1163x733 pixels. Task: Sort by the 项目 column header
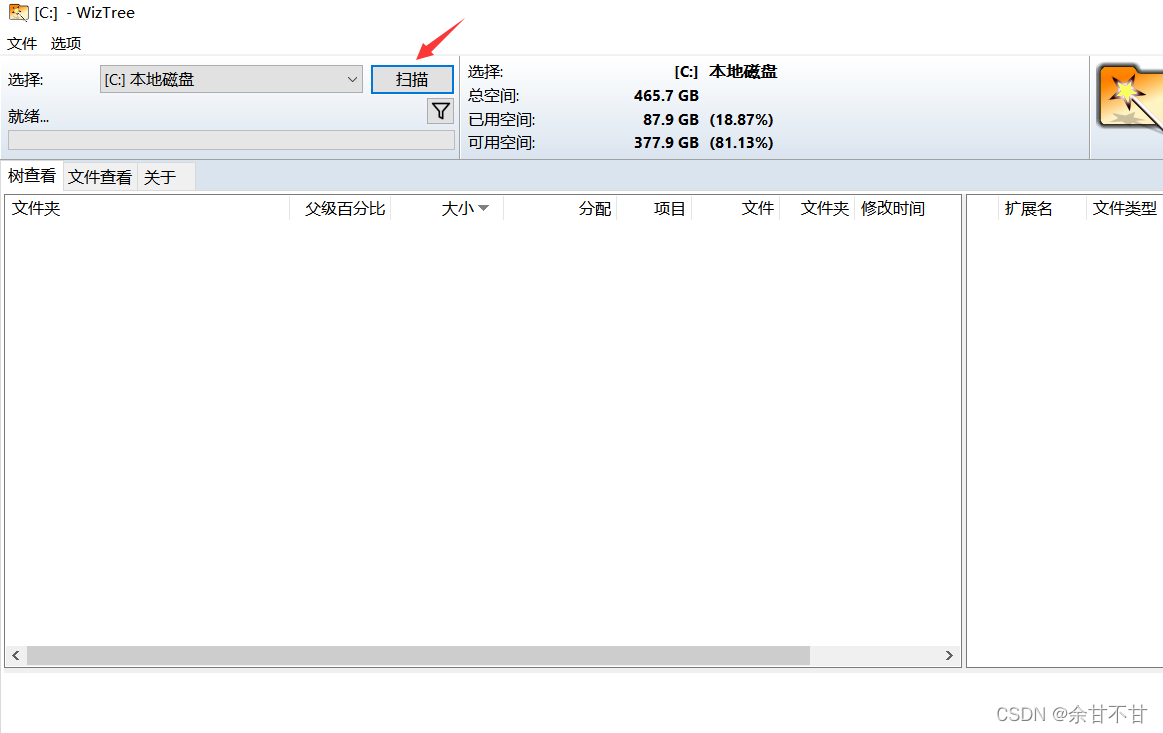[654, 208]
